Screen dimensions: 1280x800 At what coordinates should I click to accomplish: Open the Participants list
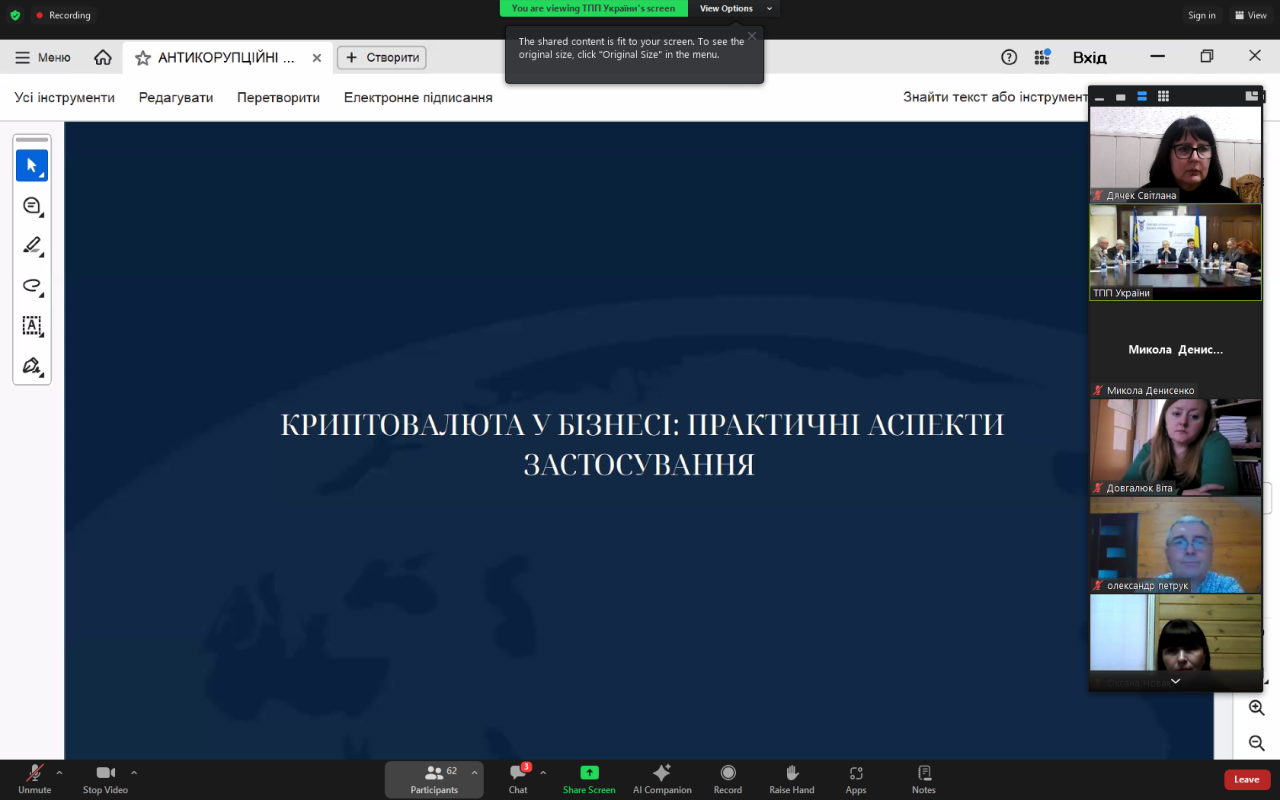point(434,778)
